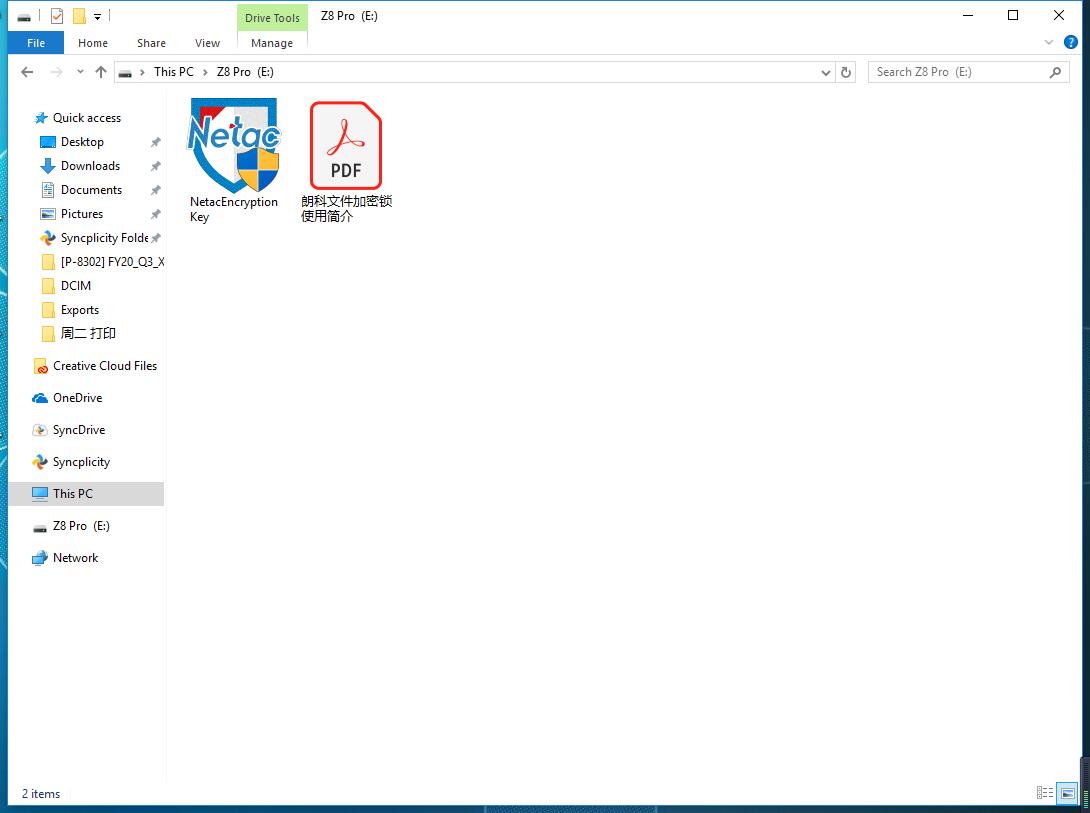Open Documents in navigation pane
Screen dimensions: 1090x813
(91, 190)
